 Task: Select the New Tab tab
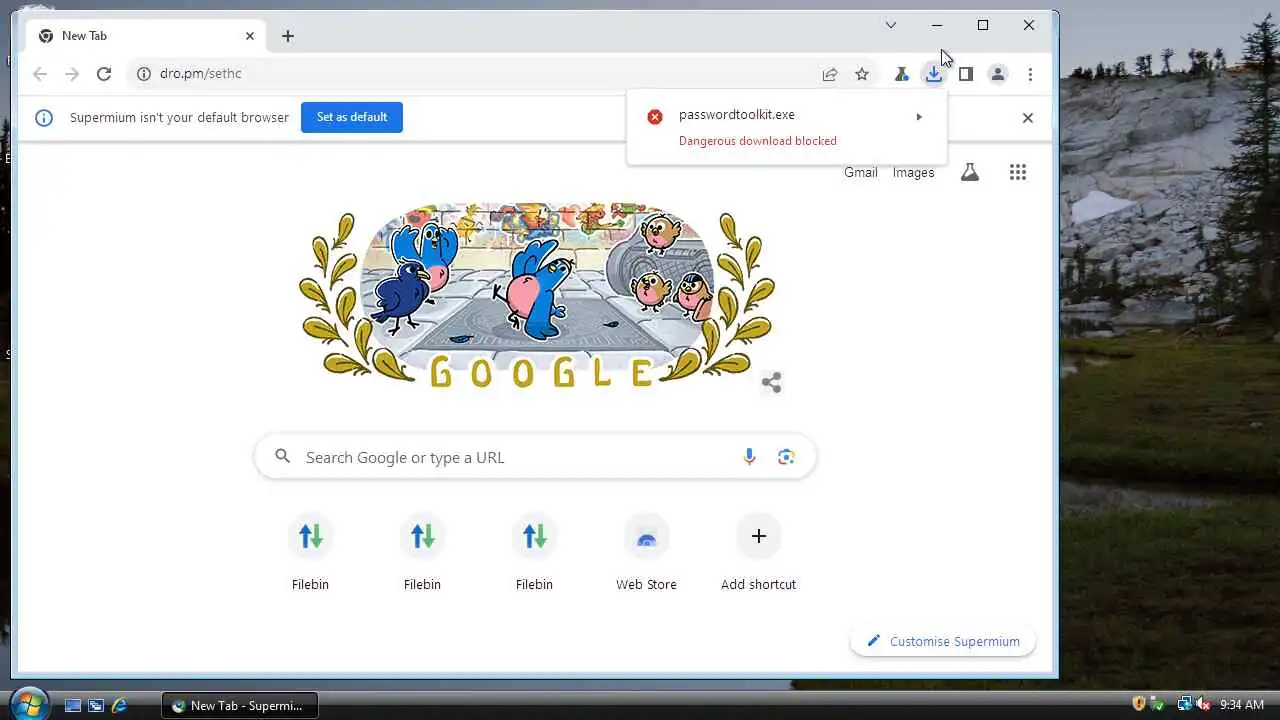point(146,36)
